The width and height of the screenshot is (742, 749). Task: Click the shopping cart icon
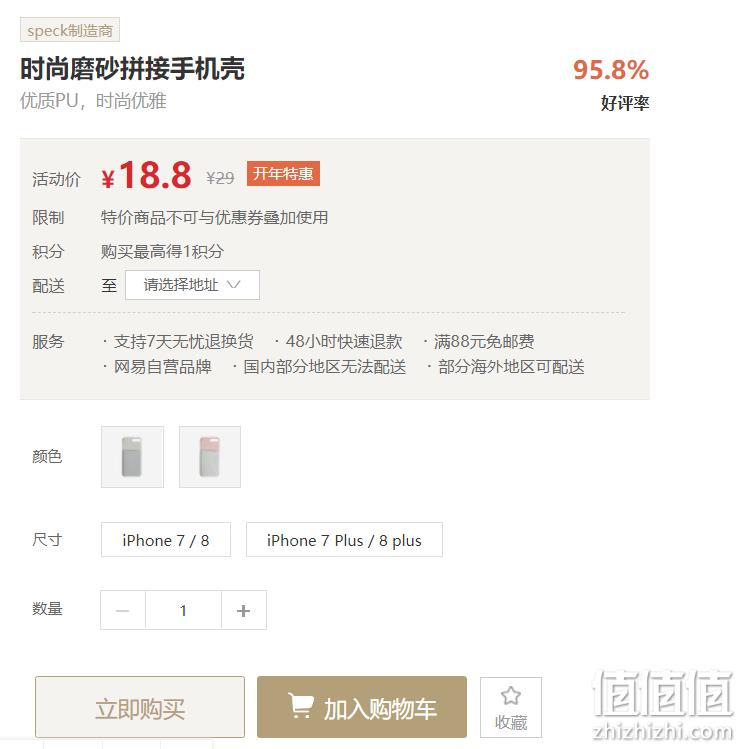pos(301,705)
